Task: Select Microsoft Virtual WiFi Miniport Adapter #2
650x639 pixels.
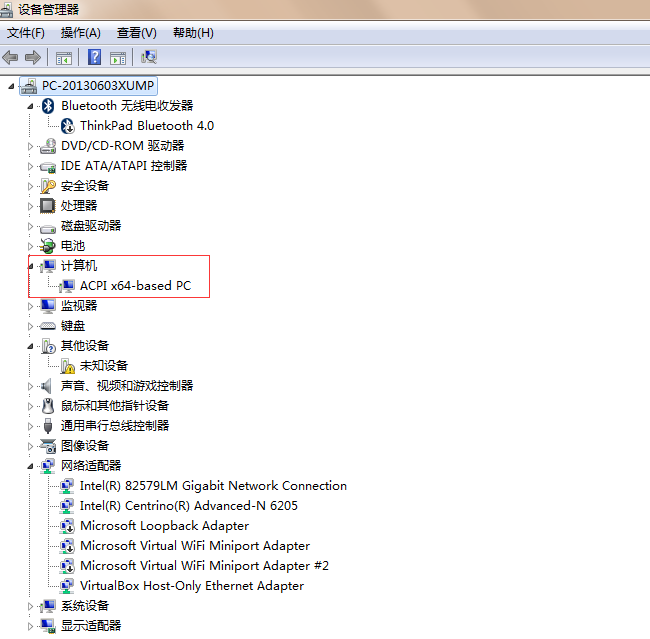Action: click(x=204, y=566)
